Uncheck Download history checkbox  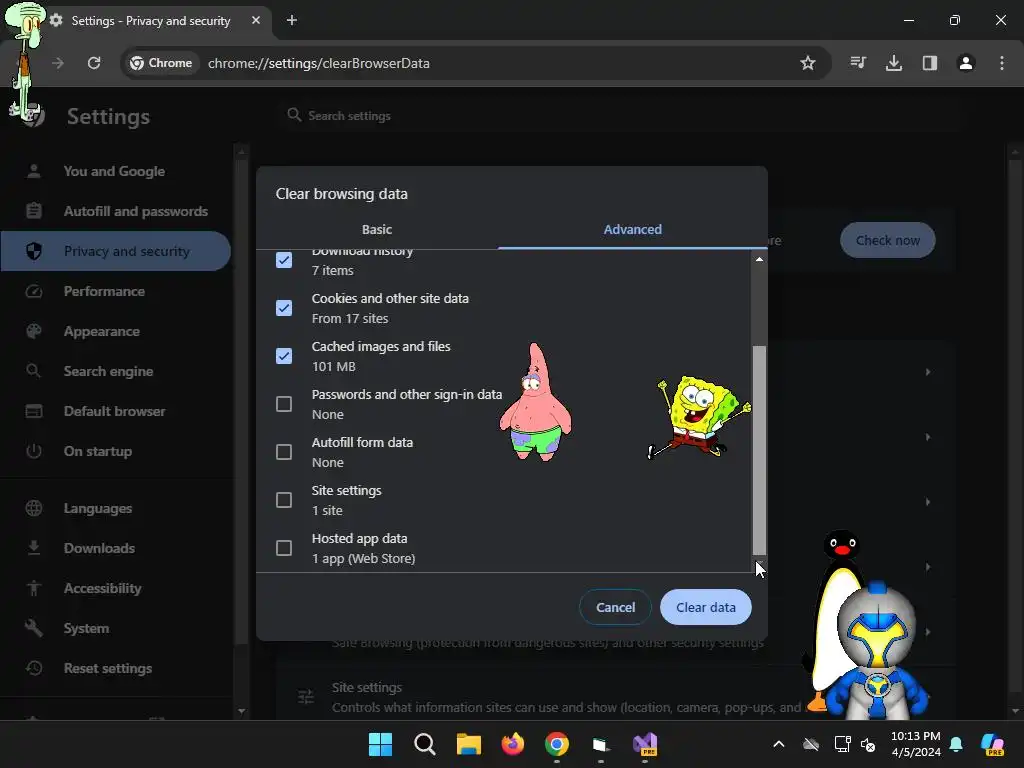coord(284,260)
